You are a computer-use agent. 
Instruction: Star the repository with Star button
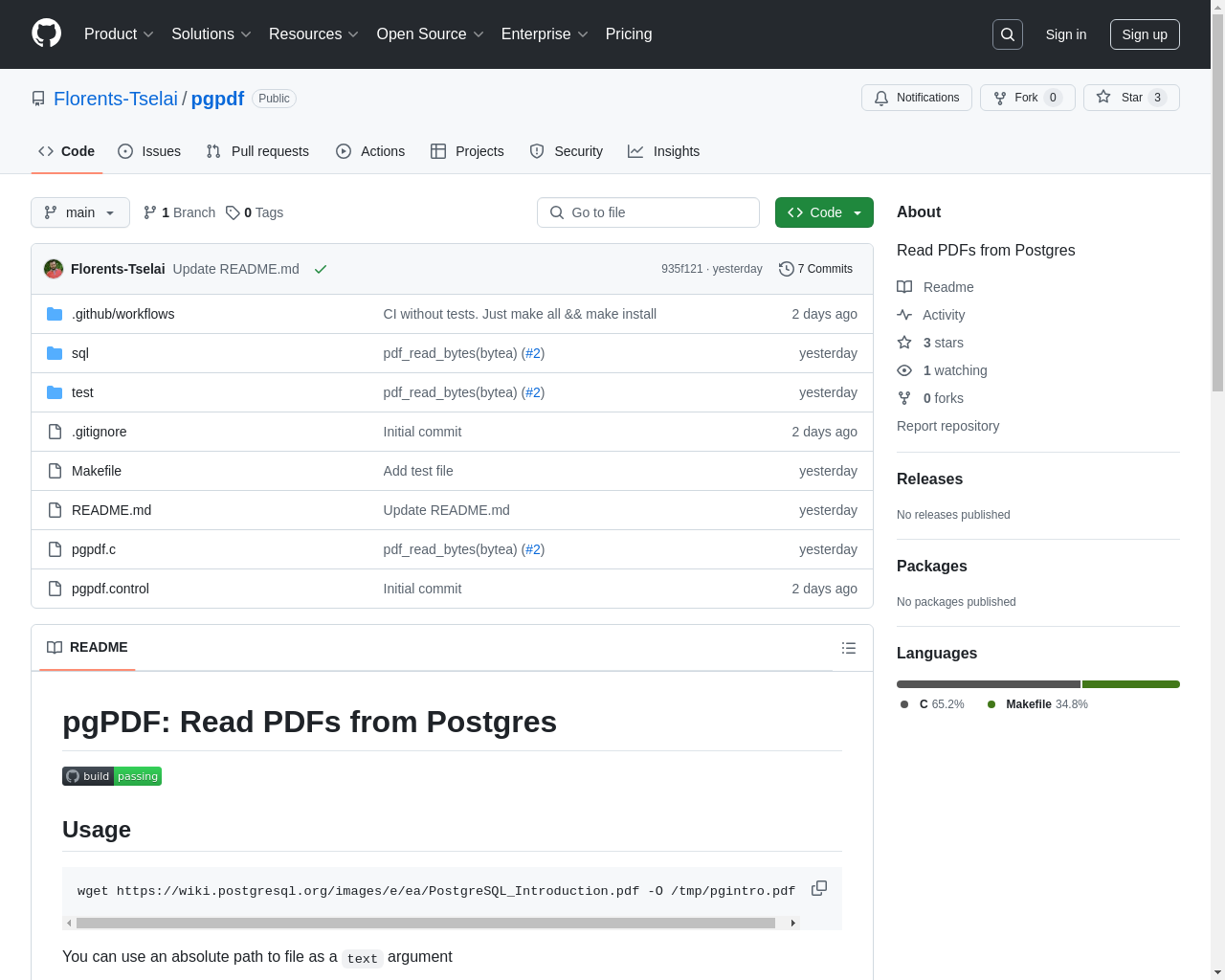click(1131, 98)
